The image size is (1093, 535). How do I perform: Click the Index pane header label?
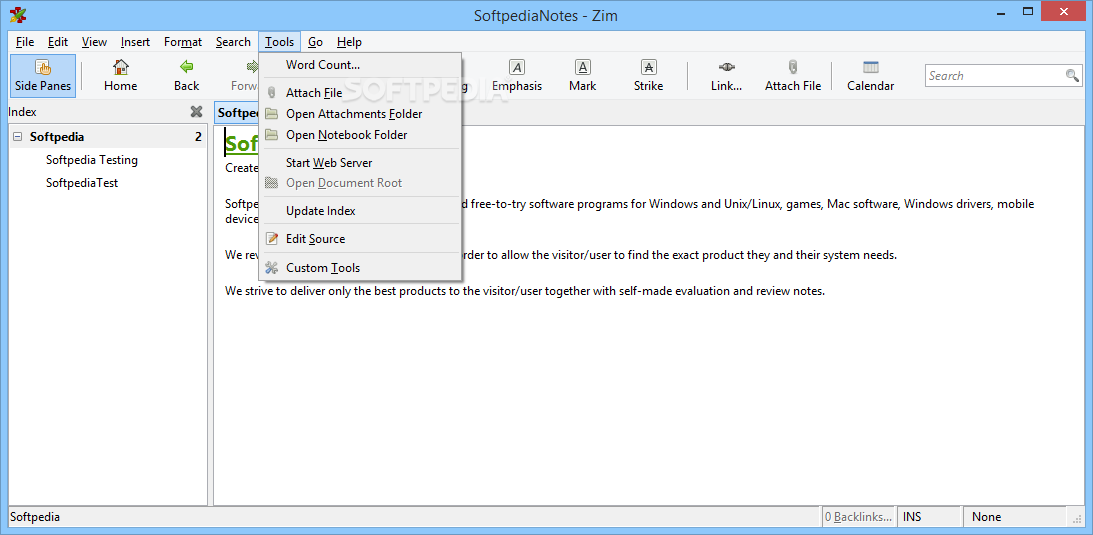(22, 111)
